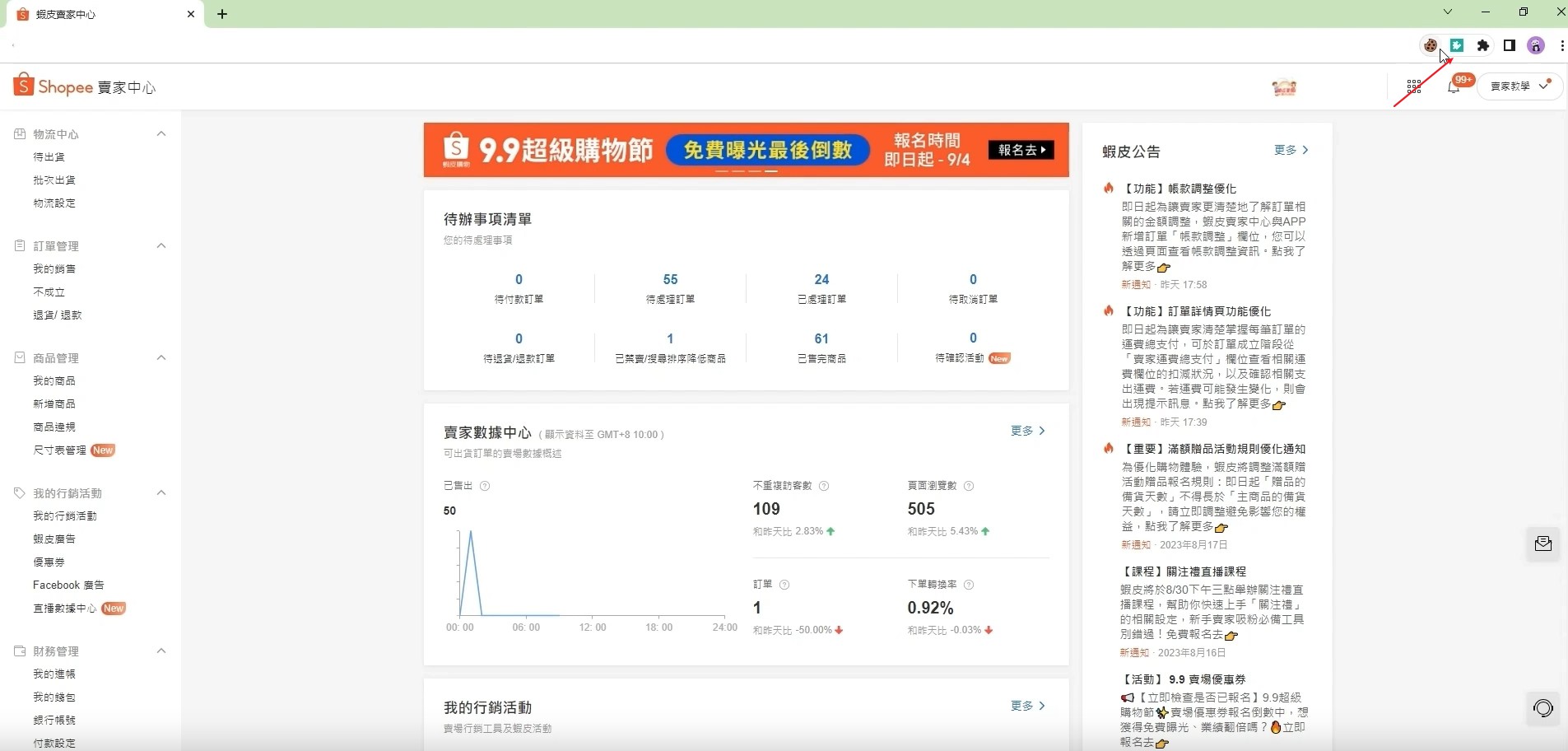Screen dimensions: 1568x751
Task: Open 我的進帳 in the sidebar
Action: click(x=54, y=674)
